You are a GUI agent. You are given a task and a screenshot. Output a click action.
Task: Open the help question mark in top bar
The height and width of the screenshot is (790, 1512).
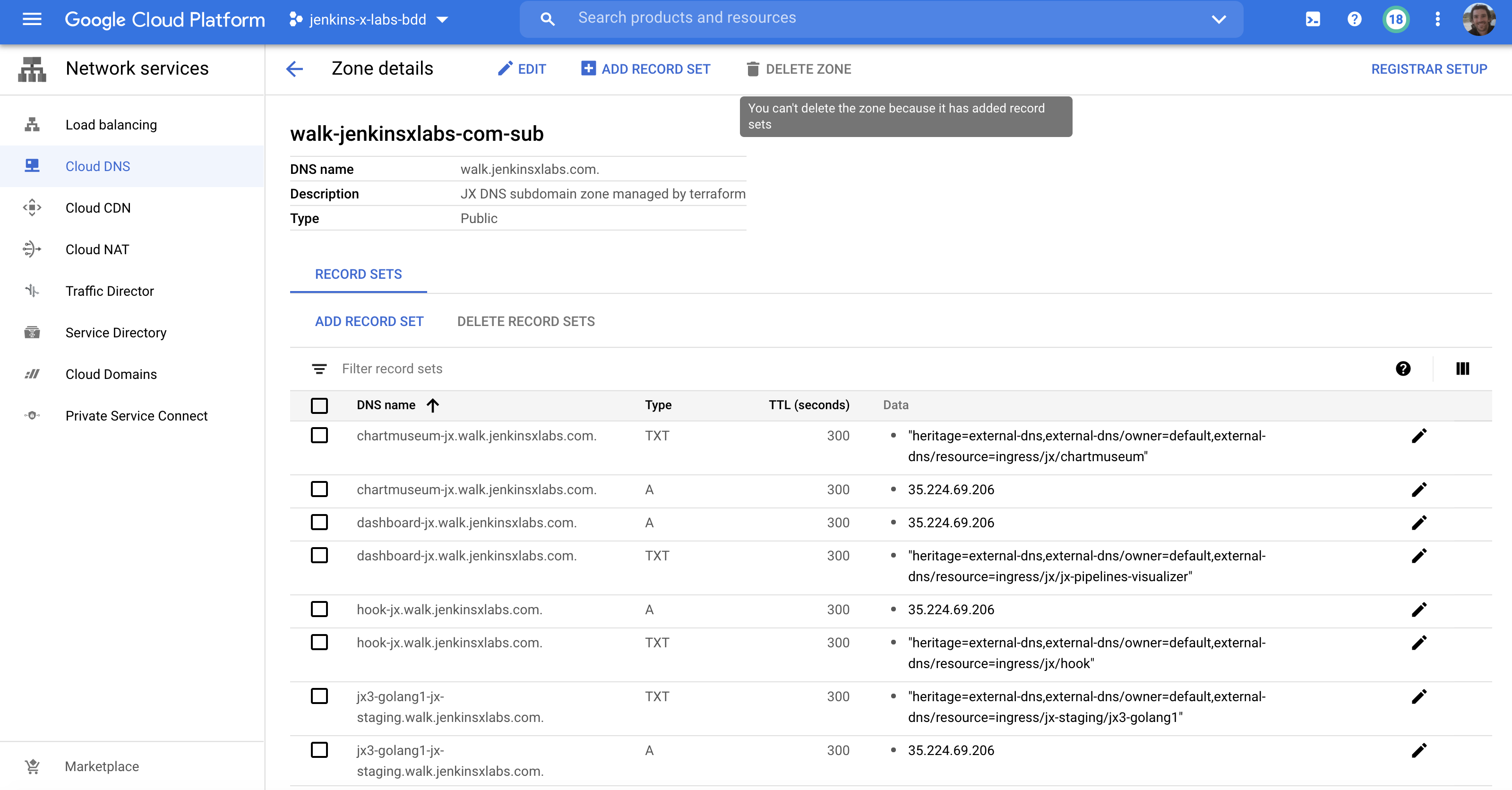[1354, 19]
